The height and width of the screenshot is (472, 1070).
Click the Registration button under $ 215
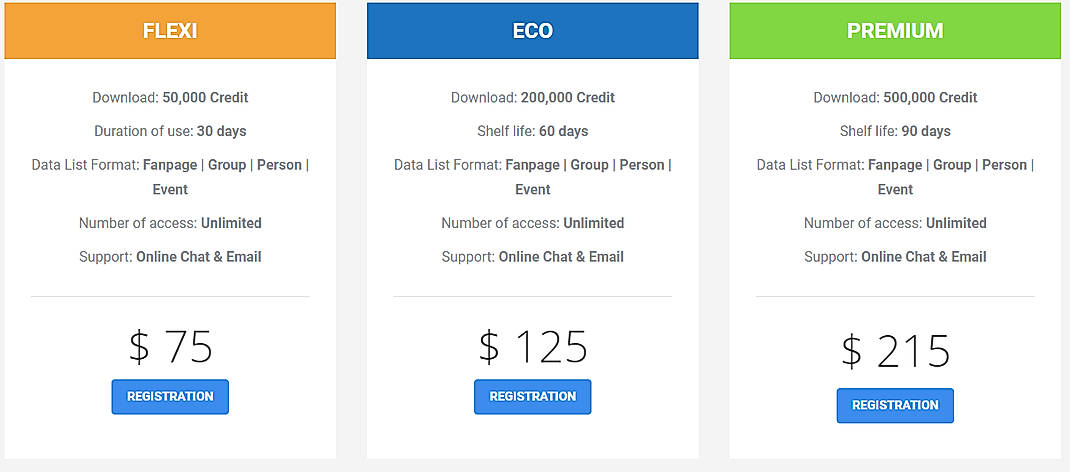pos(895,405)
